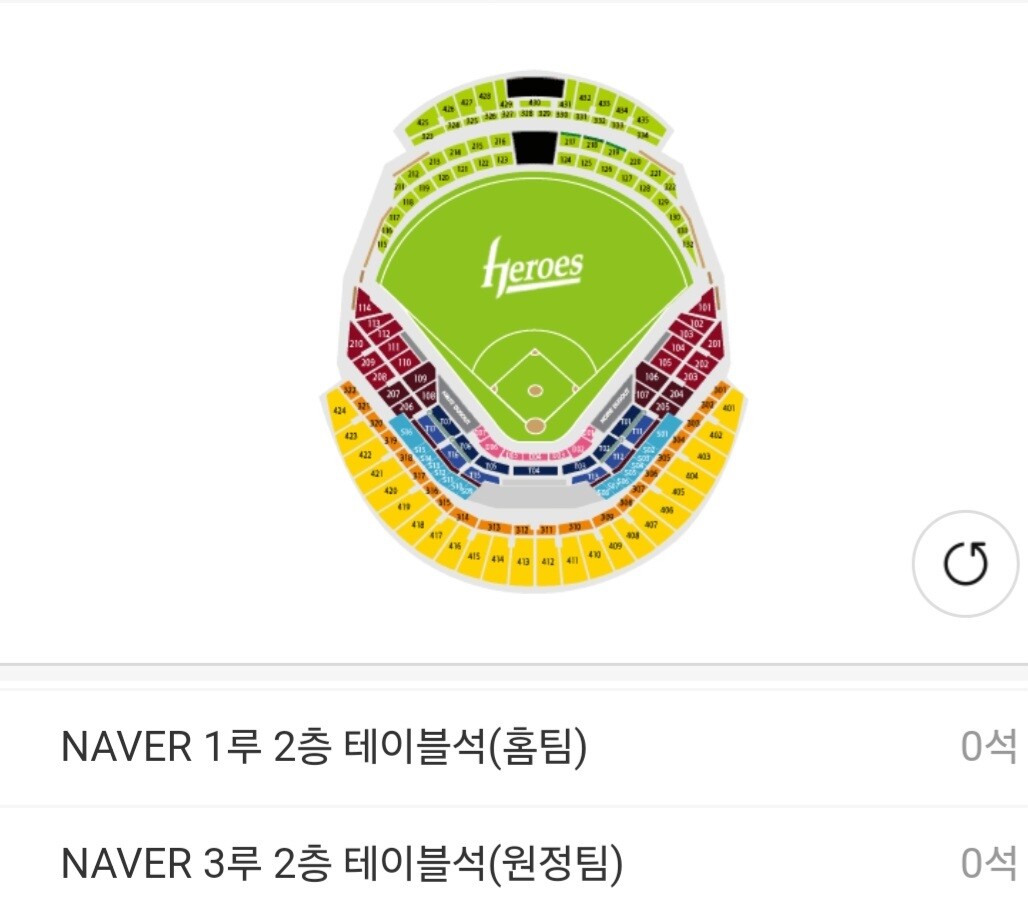
Task: Select NAVER 1루 2층 테이블석(홈팀) row
Action: pos(514,747)
